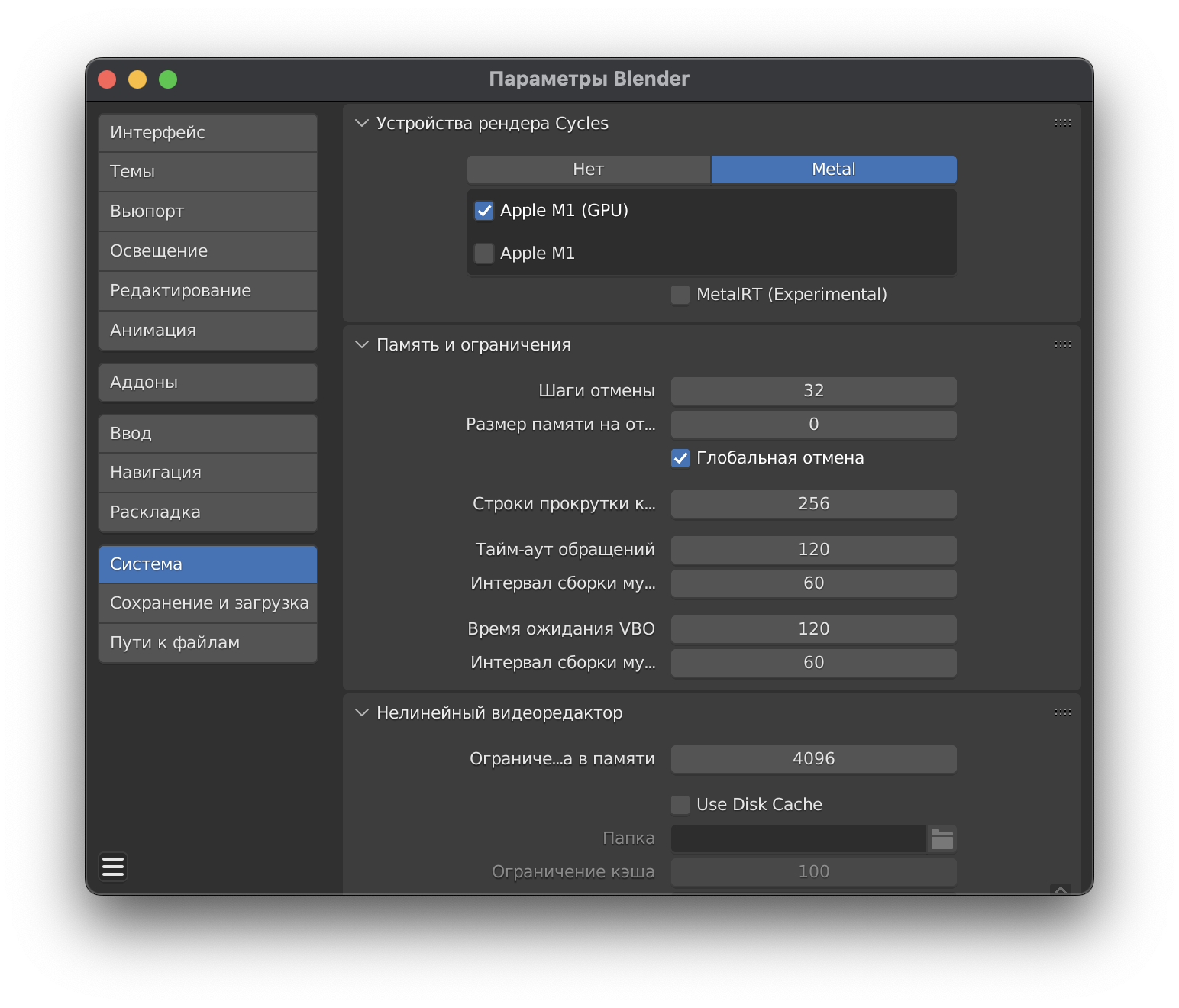
Task: Open the Аддоны preferences tab
Action: coord(208,383)
